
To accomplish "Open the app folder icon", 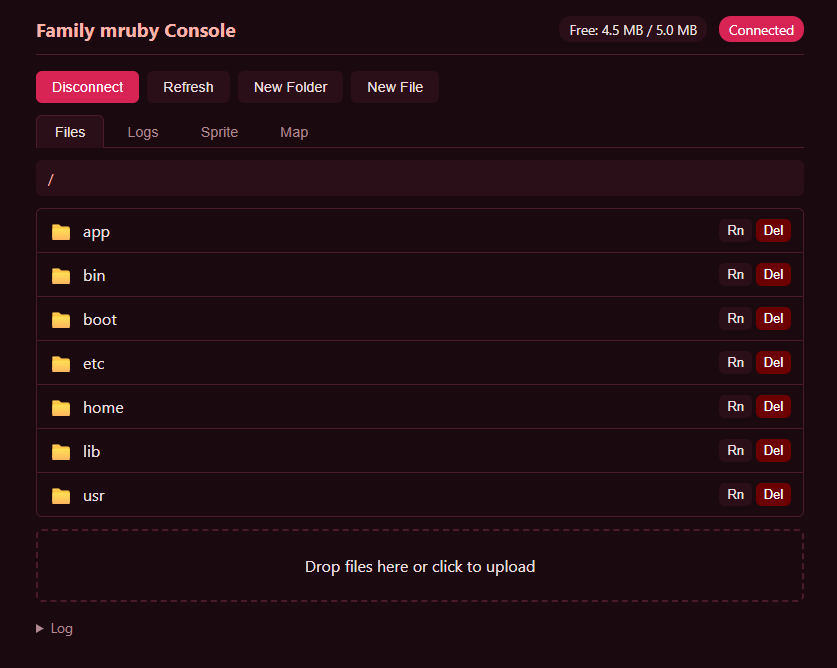I will pyautogui.click(x=61, y=232).
